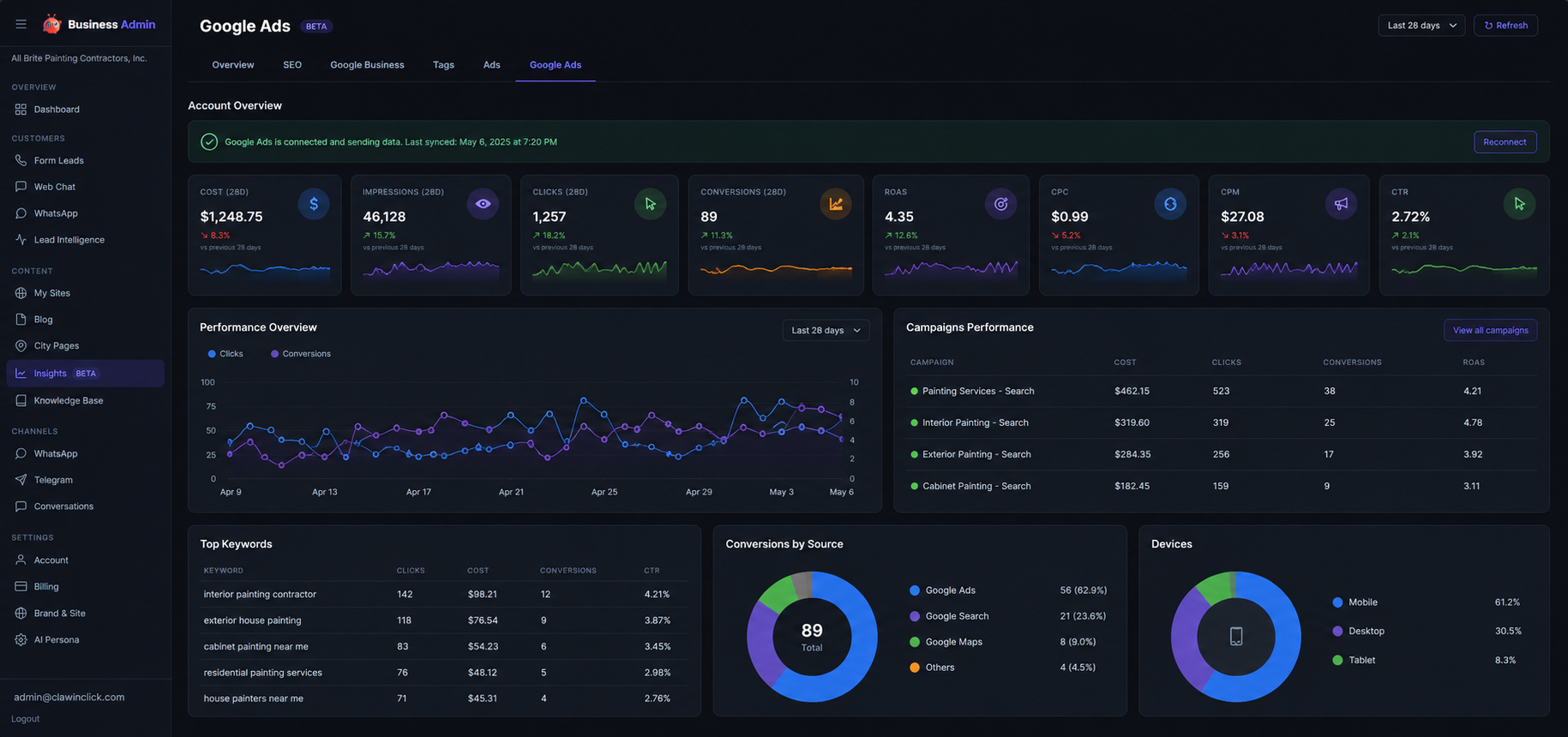
Task: Open the top Last 28 days dropdown
Action: [x=1421, y=26]
